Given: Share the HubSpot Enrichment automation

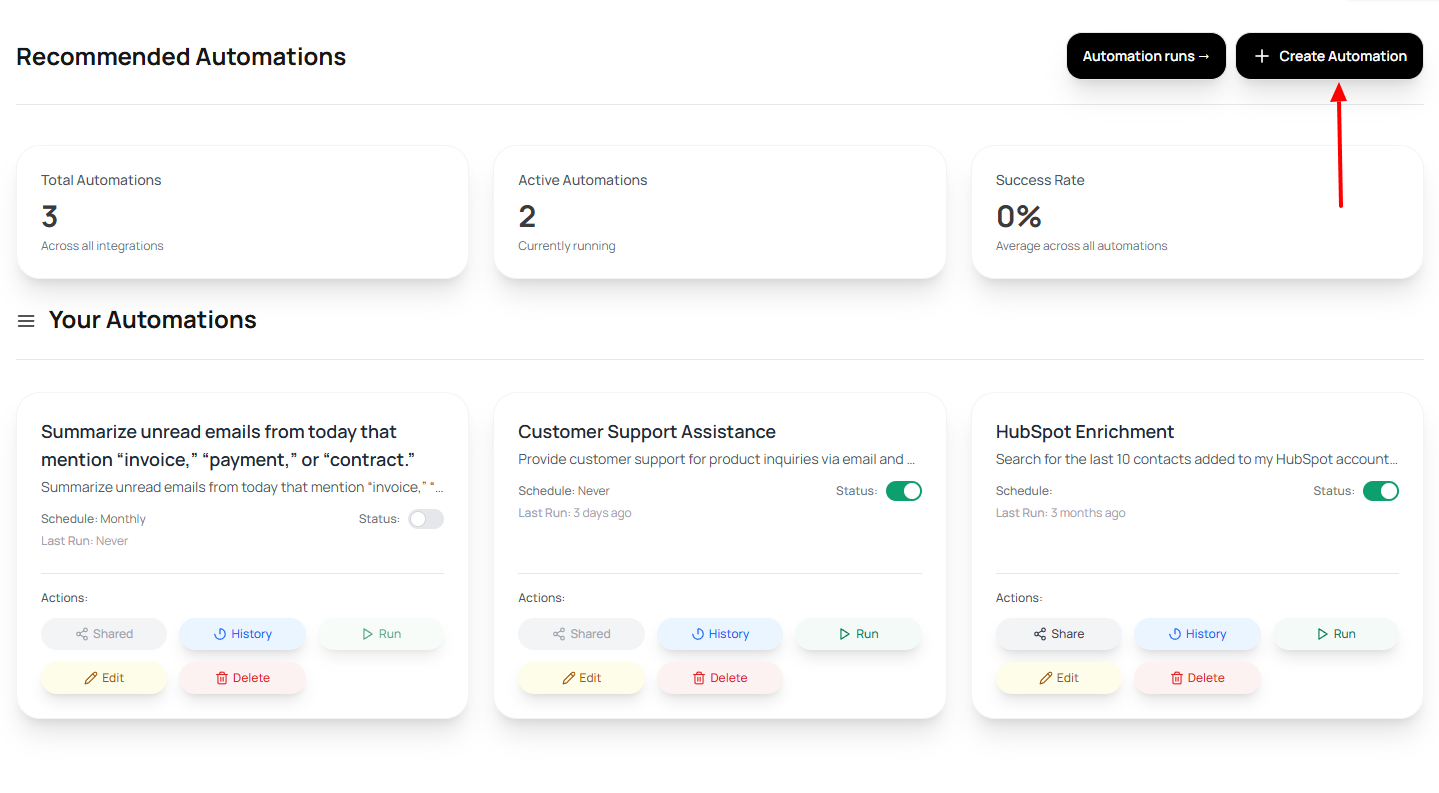Looking at the screenshot, I should (x=1059, y=634).
